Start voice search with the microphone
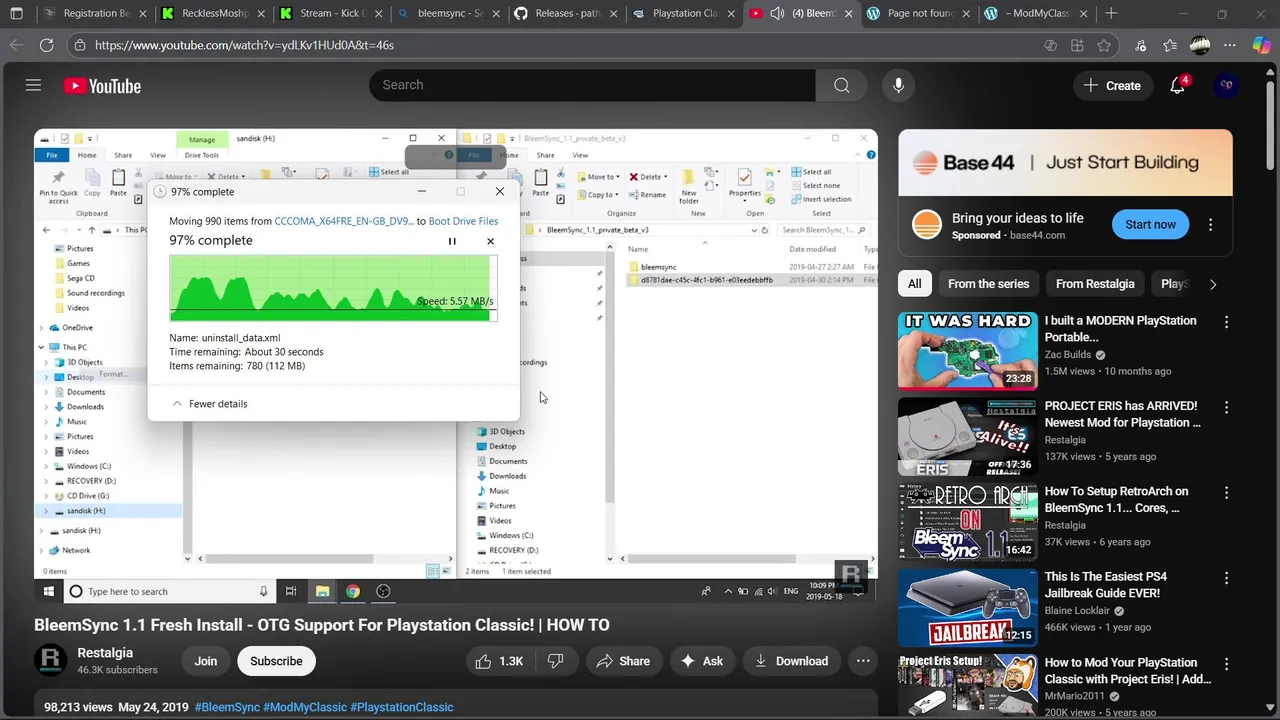This screenshot has width=1280, height=720. pyautogui.click(x=898, y=85)
